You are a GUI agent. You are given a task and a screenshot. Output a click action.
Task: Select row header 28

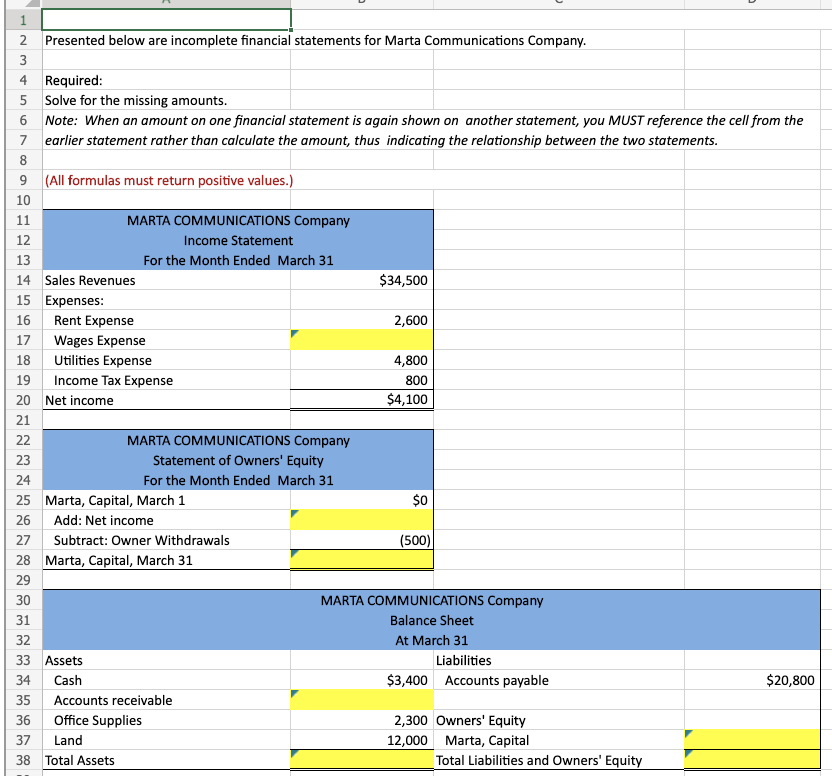pyautogui.click(x=23, y=560)
